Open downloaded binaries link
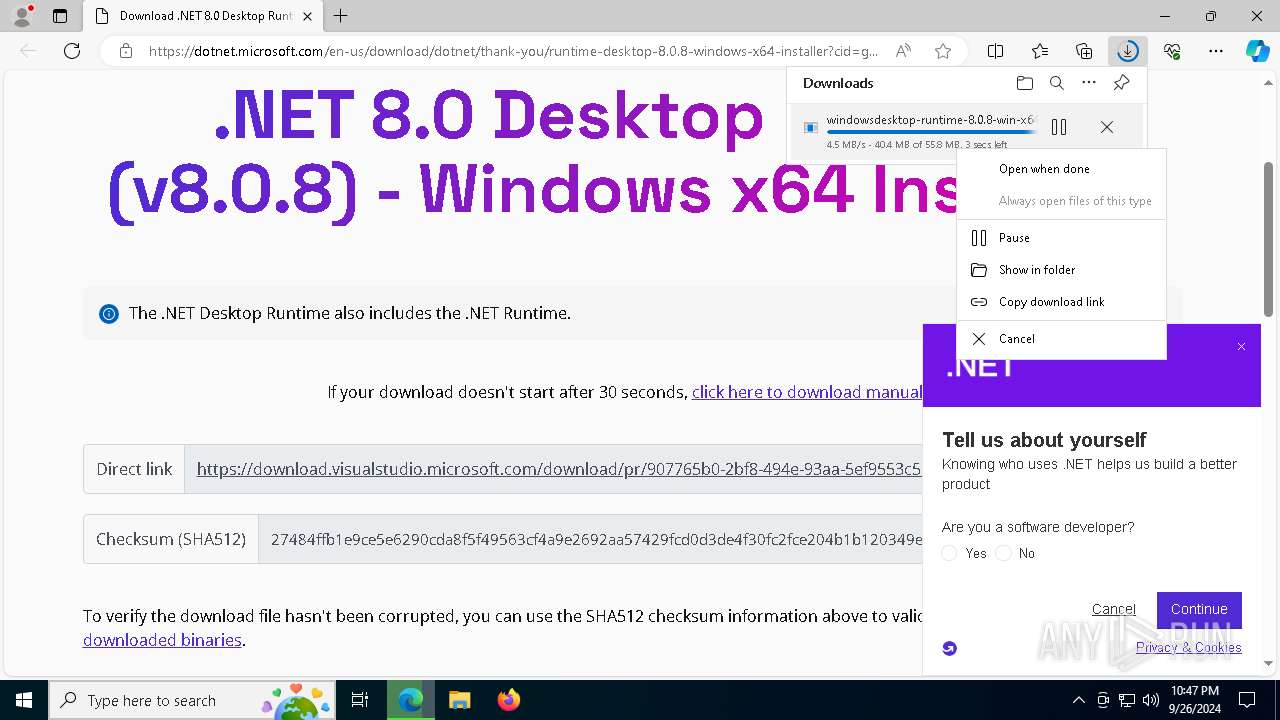This screenshot has height=720, width=1280. click(162, 640)
